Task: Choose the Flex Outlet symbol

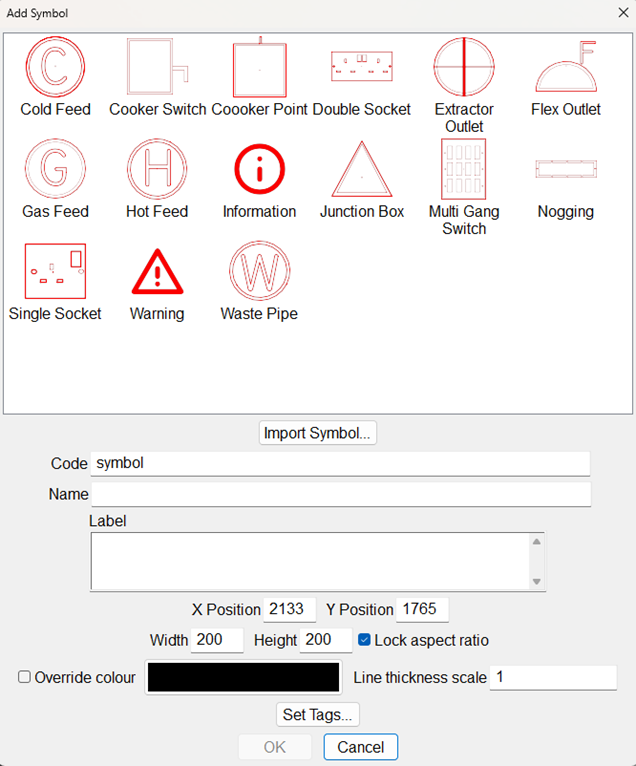Action: (566, 68)
